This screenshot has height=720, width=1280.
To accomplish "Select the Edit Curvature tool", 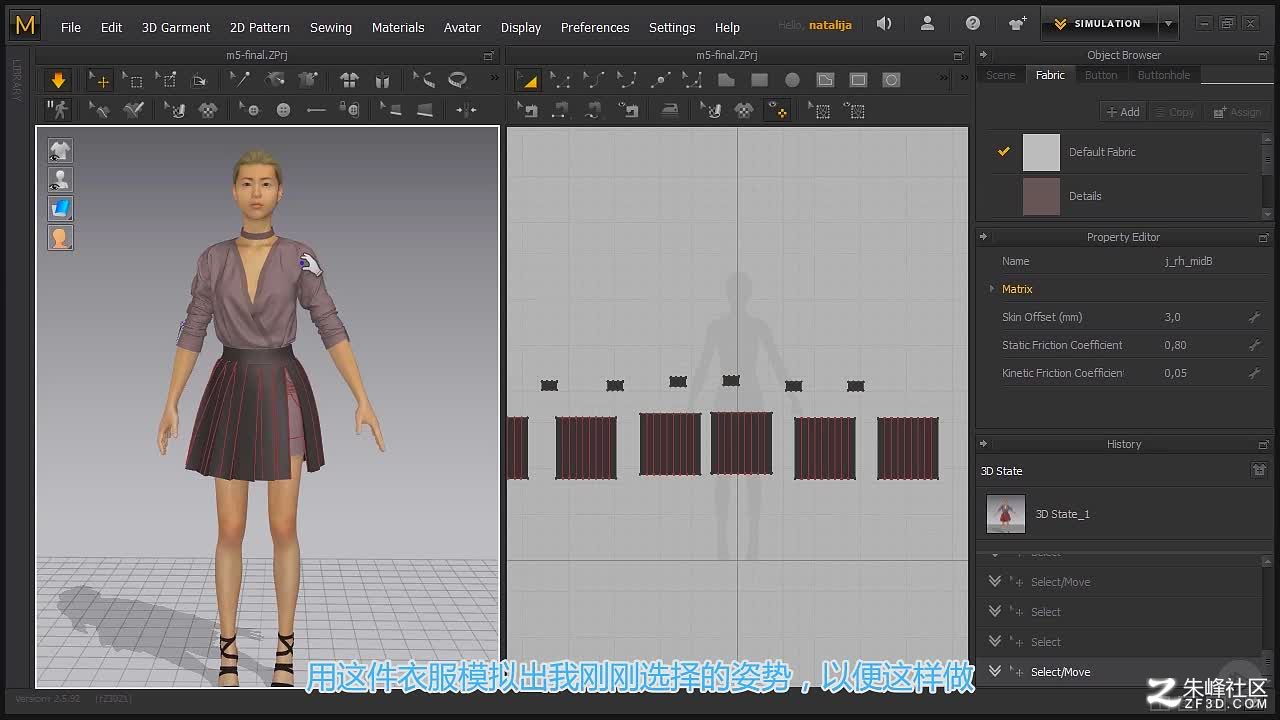I will click(594, 80).
